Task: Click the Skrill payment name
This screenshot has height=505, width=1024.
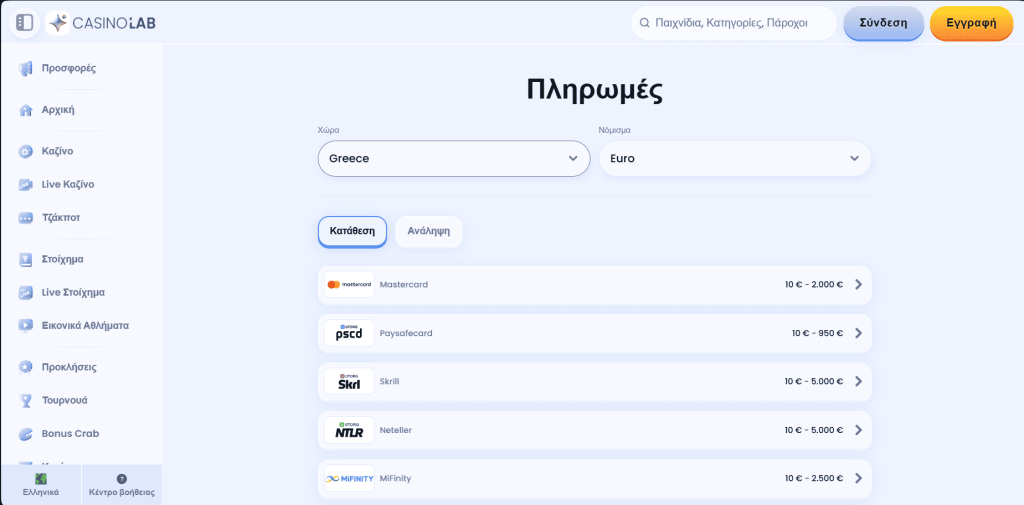Action: 389,382
